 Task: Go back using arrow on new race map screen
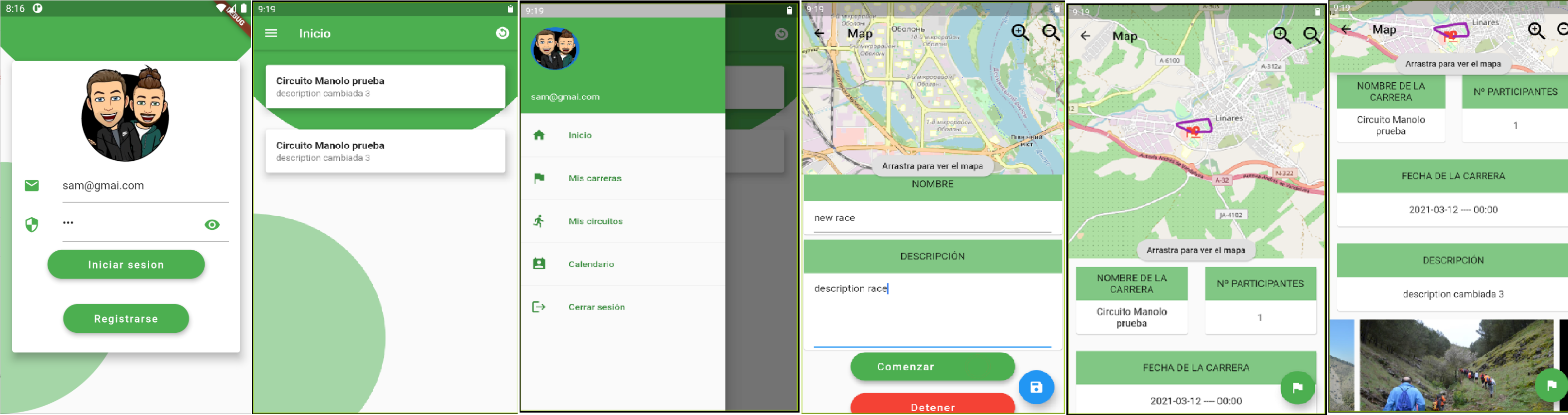click(819, 34)
